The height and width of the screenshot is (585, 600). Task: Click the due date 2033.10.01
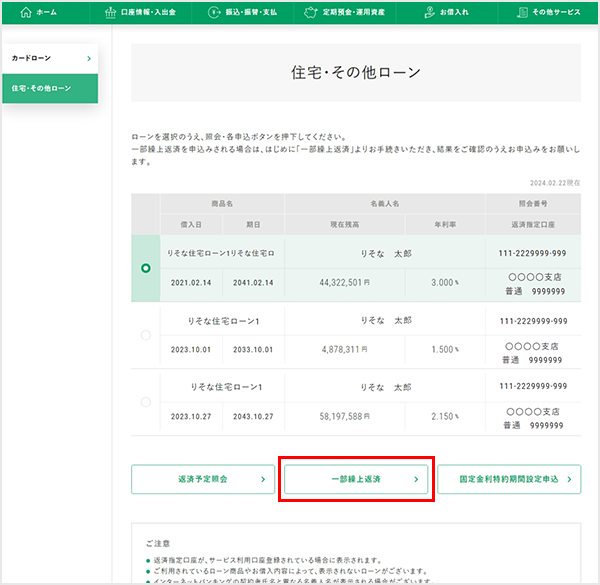point(253,350)
